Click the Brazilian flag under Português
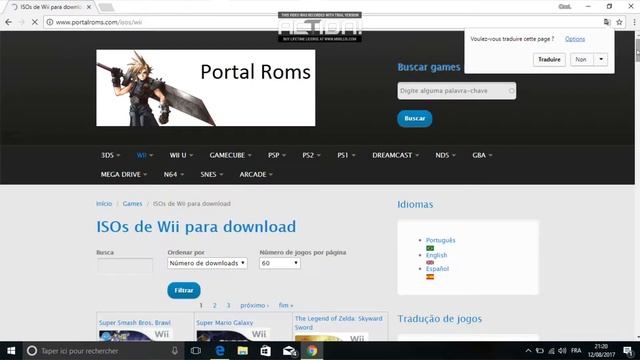Image resolution: width=640 pixels, height=360 pixels. pyautogui.click(x=430, y=248)
